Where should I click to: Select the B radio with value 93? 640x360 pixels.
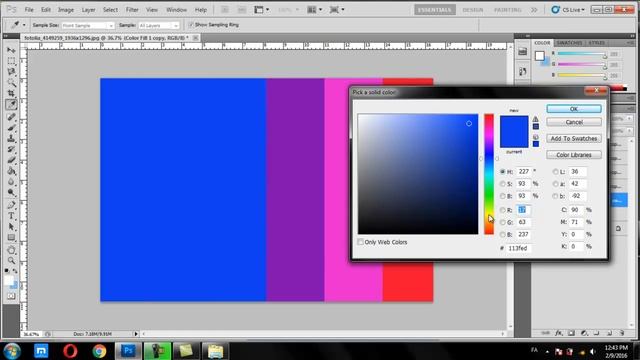coord(502,196)
